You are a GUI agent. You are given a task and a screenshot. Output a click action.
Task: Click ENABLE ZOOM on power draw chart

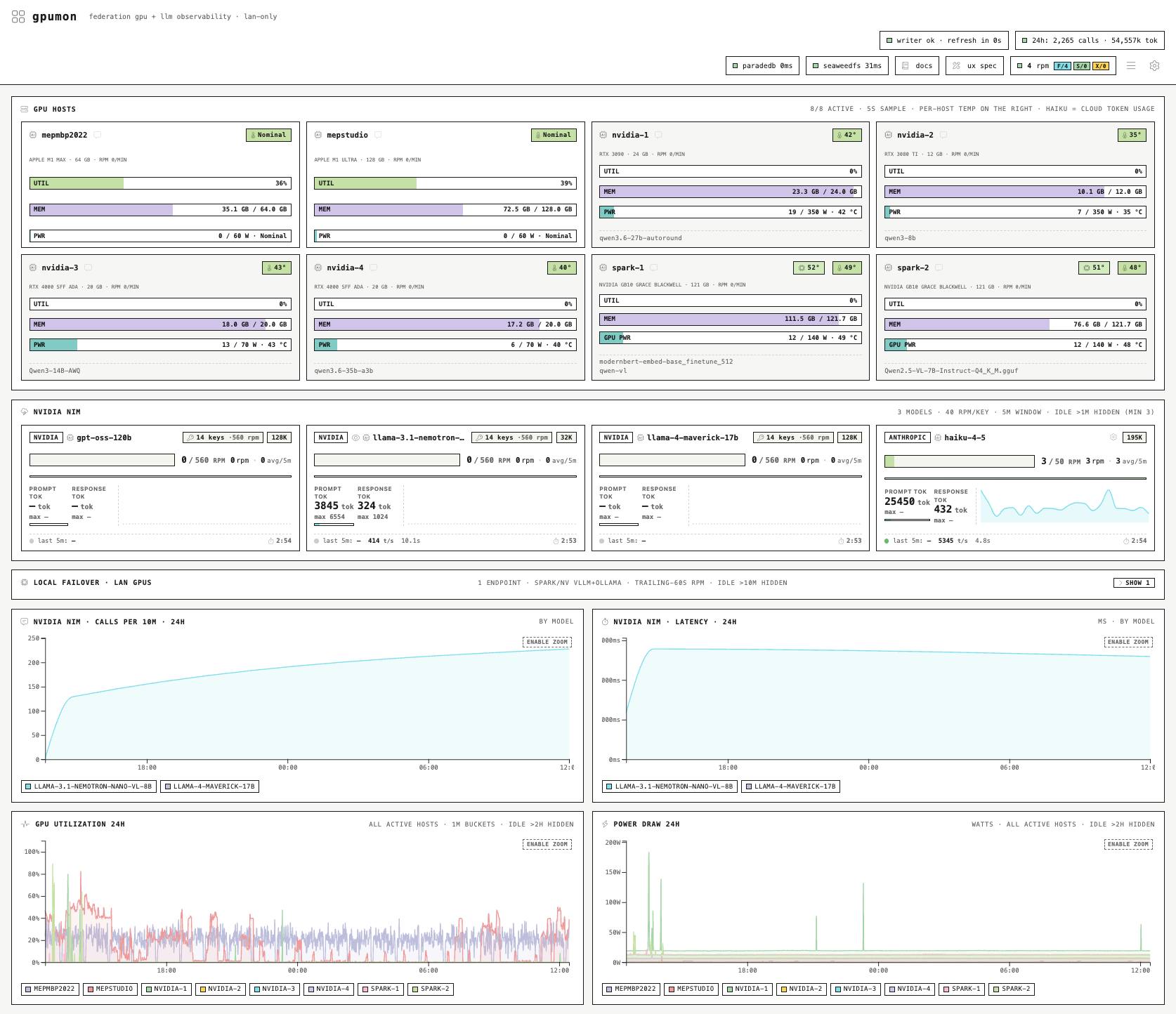click(x=1128, y=844)
